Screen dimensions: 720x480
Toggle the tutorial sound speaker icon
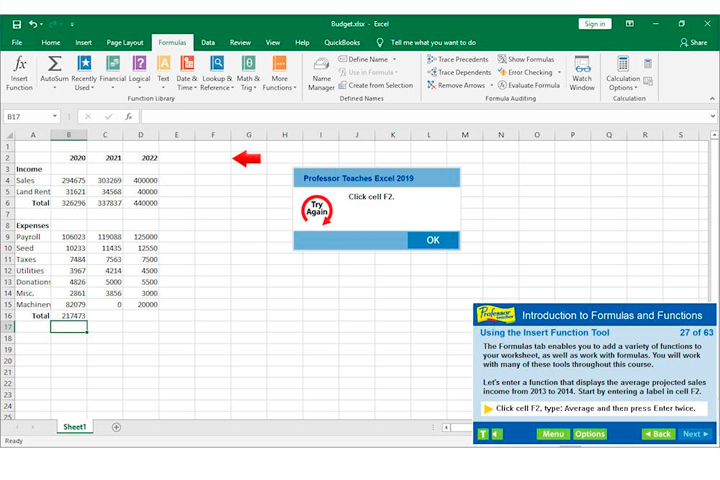(x=497, y=434)
